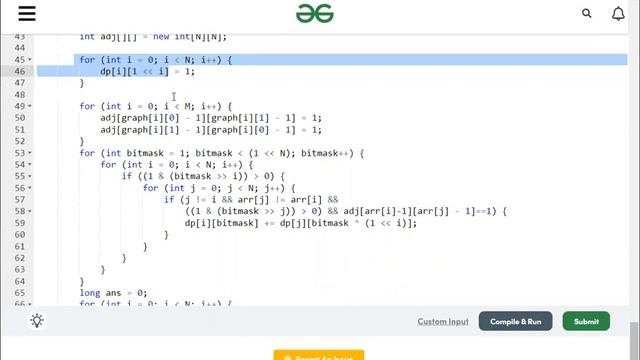Click the Report An Issue button

tap(319, 355)
